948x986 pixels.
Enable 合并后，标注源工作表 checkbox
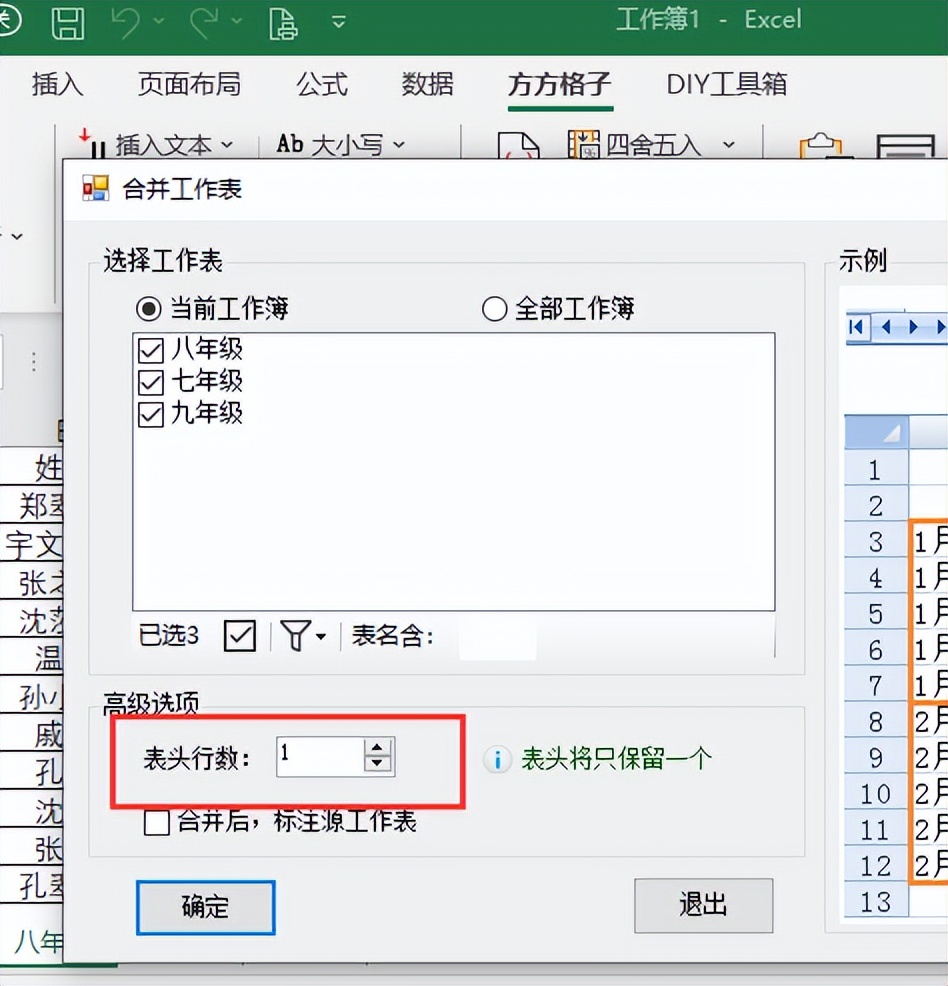157,823
